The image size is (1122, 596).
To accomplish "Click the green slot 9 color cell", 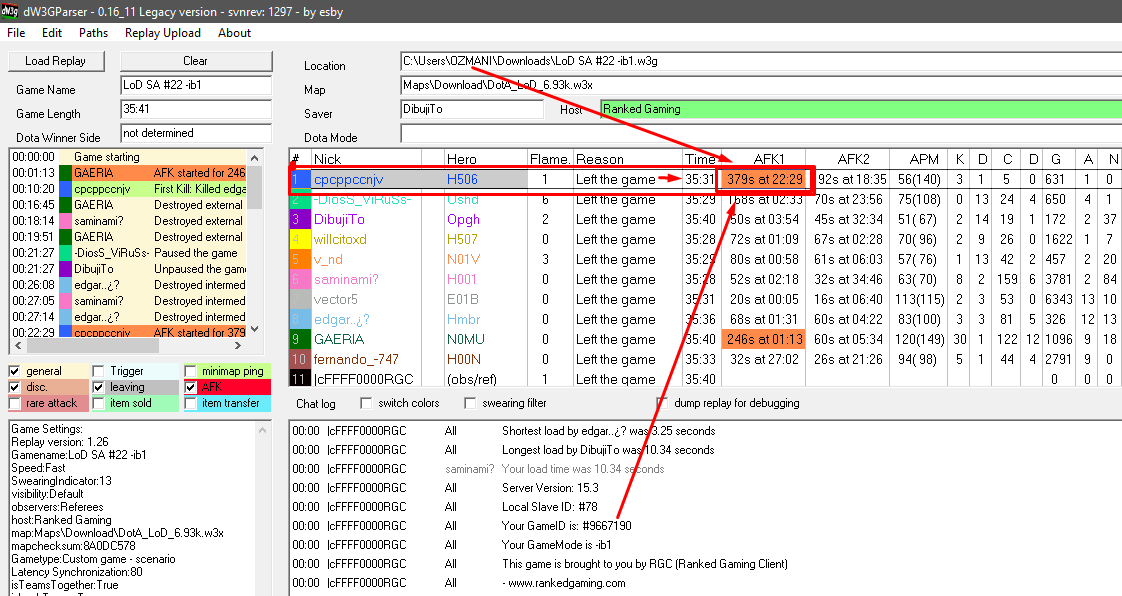I will pos(299,339).
